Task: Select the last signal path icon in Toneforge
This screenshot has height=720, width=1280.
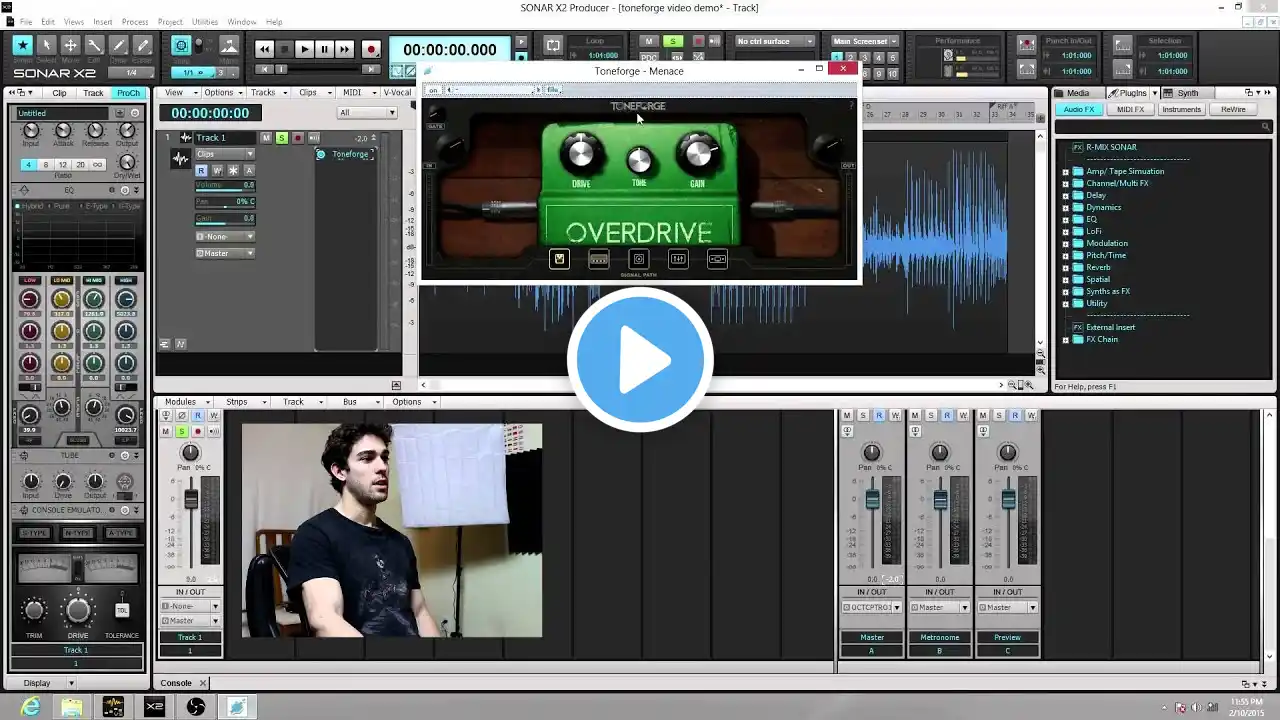Action: [x=717, y=260]
